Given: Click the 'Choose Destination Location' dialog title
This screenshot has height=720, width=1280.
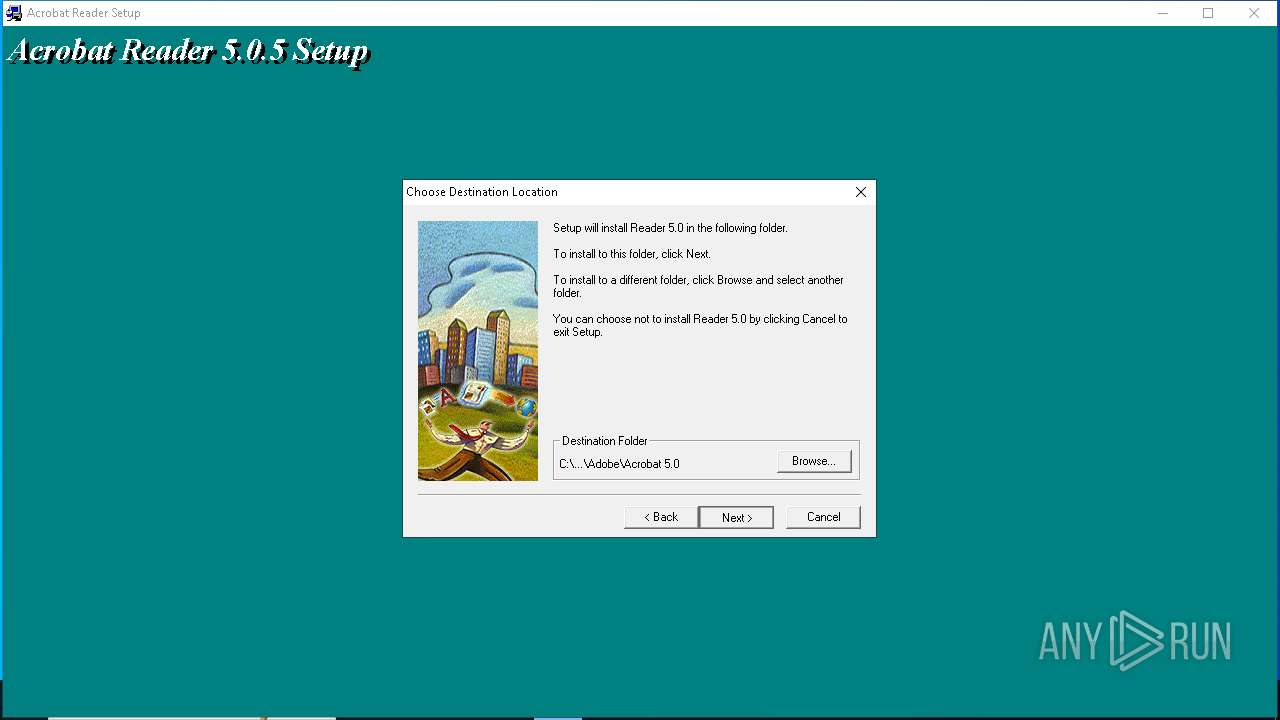Looking at the screenshot, I should (x=482, y=192).
